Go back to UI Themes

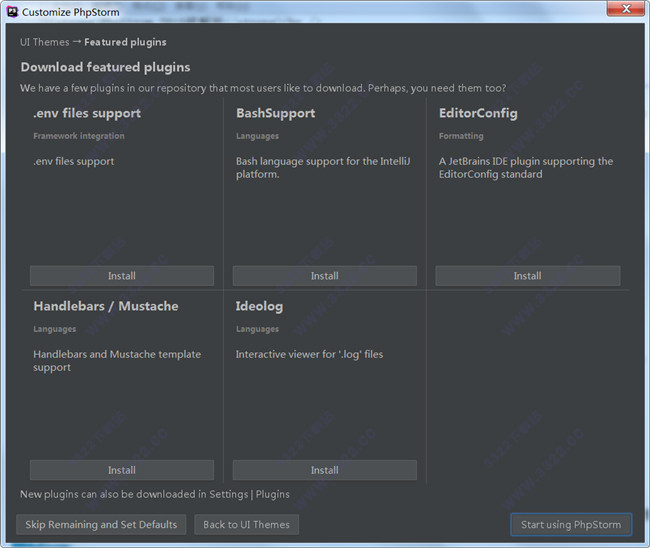click(247, 525)
